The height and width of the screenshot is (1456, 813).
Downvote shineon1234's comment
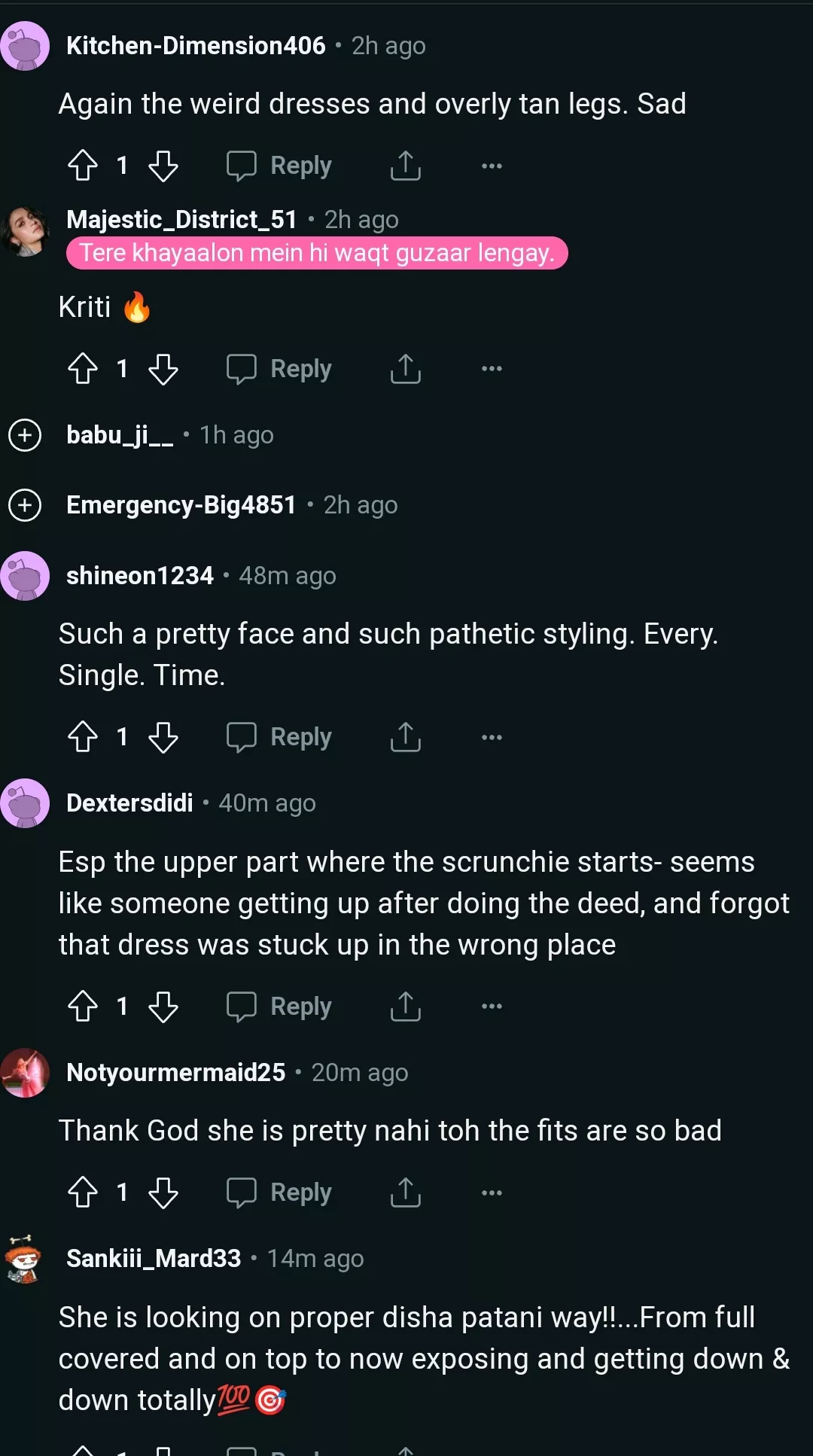[x=164, y=737]
